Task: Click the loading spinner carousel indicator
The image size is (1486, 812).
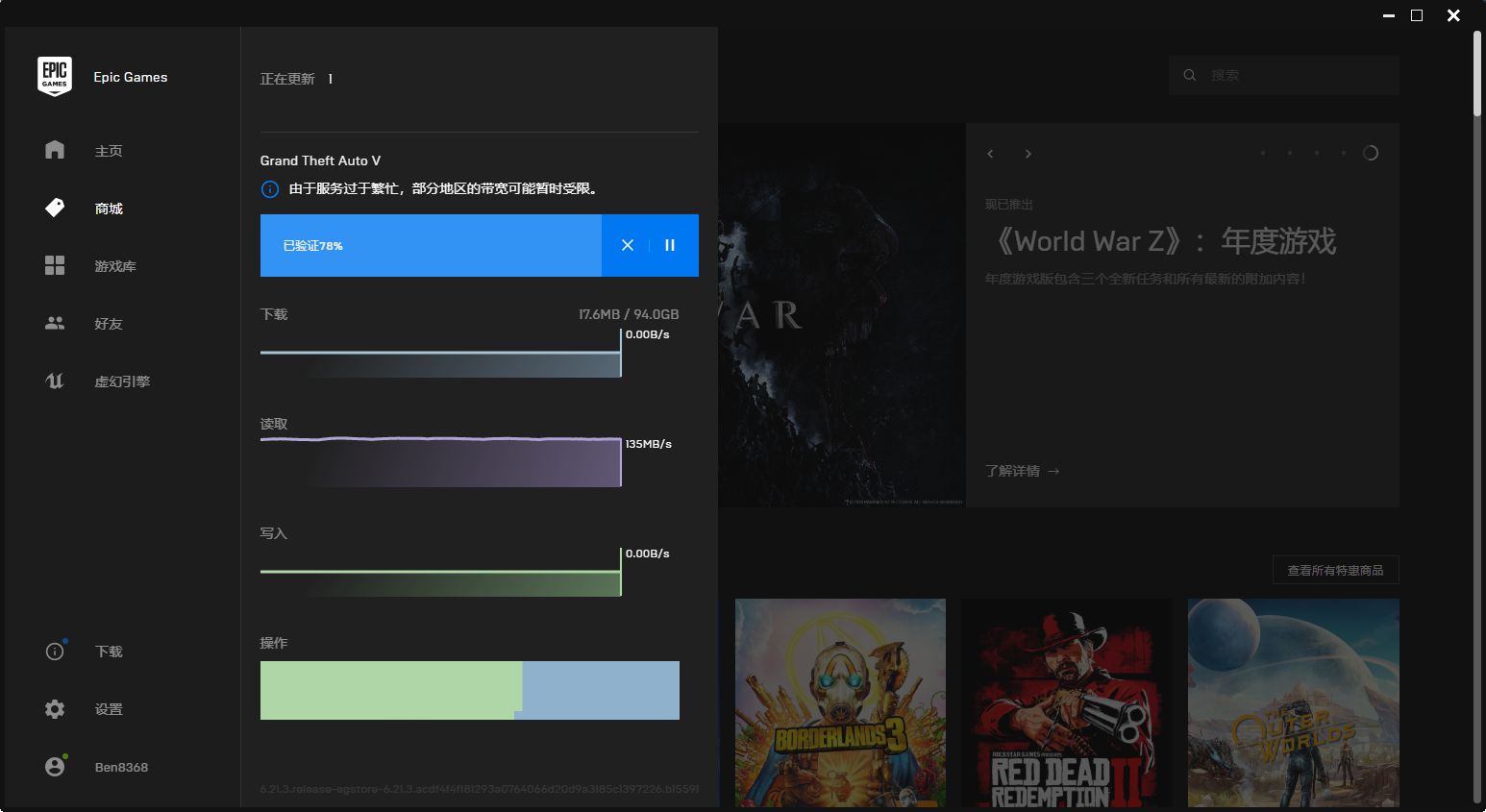Action: coord(1371,153)
